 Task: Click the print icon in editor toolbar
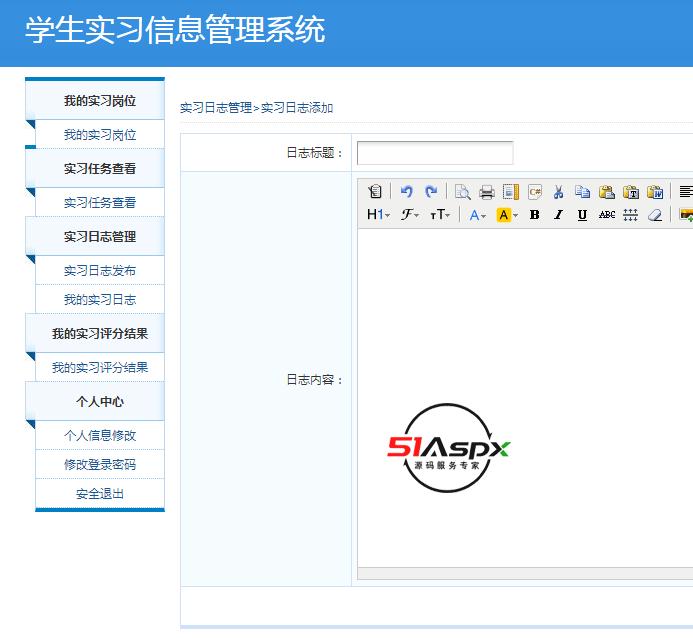coord(487,192)
